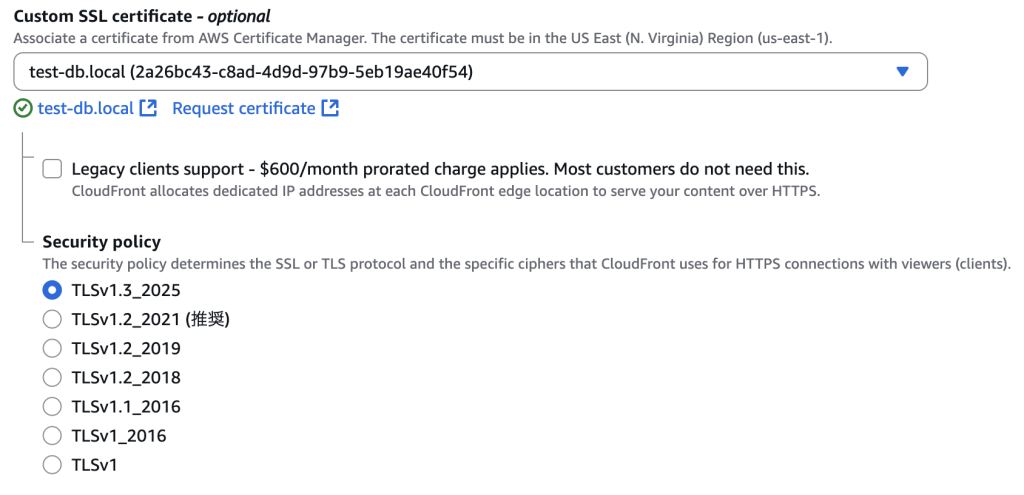
Task: Click the Legacy clients support label text
Action: (x=440, y=169)
